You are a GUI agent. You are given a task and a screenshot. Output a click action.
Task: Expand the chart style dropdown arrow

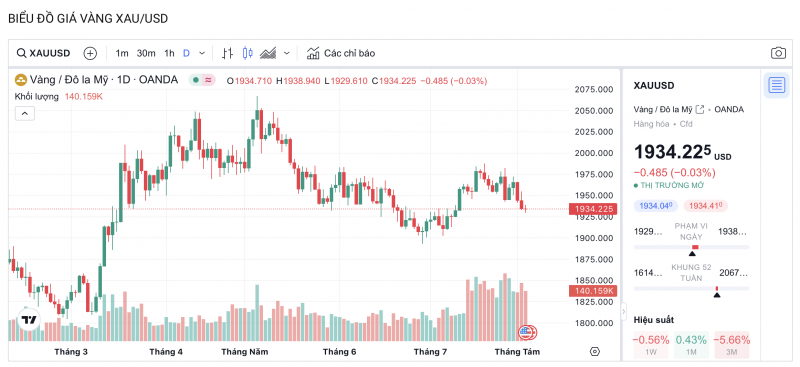[x=287, y=53]
